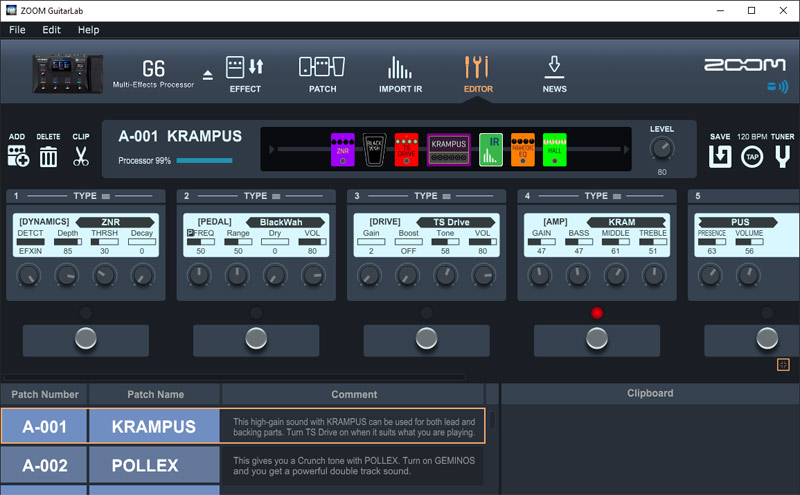The height and width of the screenshot is (495, 800).
Task: Click the TS Drive effect name selector
Action: pos(456,222)
